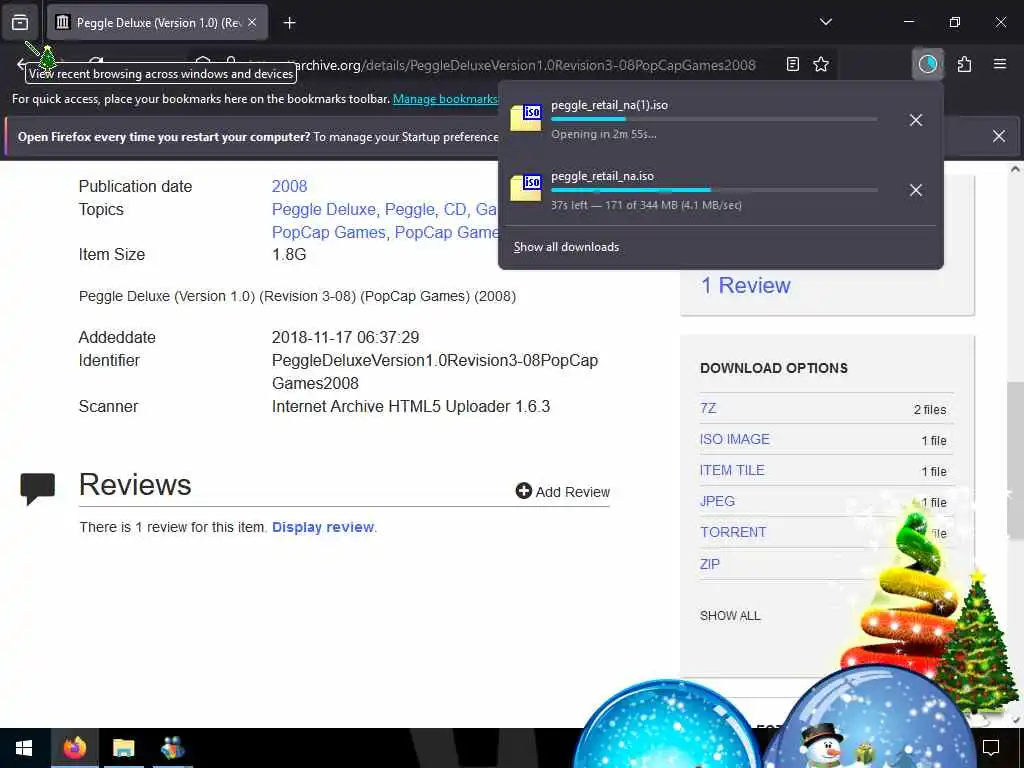1024x768 pixels.
Task: Open the PopCap Games topic link
Action: tap(328, 232)
